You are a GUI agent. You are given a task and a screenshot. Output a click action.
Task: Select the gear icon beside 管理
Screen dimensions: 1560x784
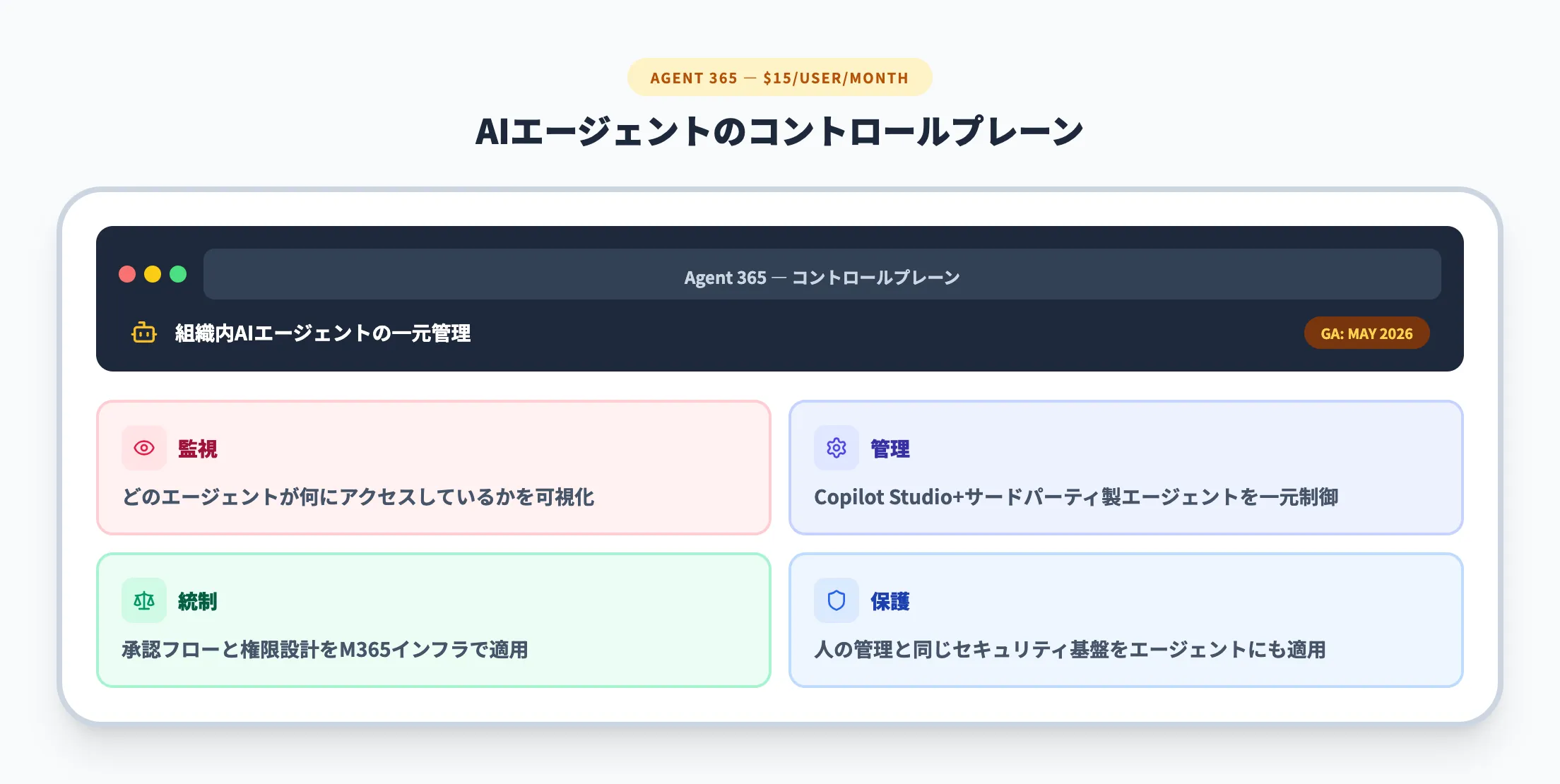click(x=836, y=448)
